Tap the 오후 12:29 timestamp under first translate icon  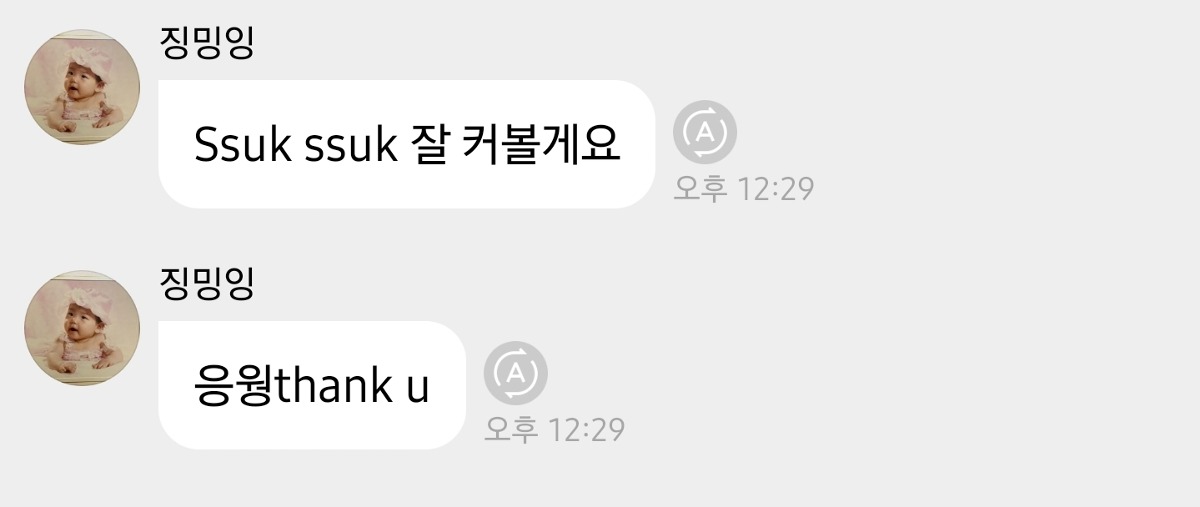coord(744,188)
